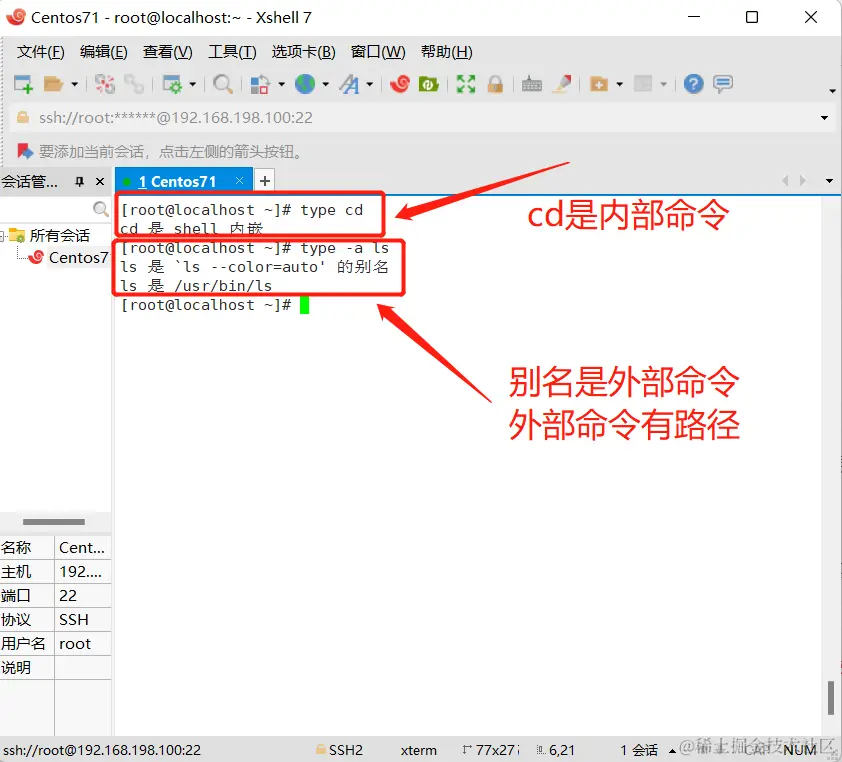The image size is (842, 762).
Task: Click the 77x27 terminal size status entry
Action: (x=491, y=750)
